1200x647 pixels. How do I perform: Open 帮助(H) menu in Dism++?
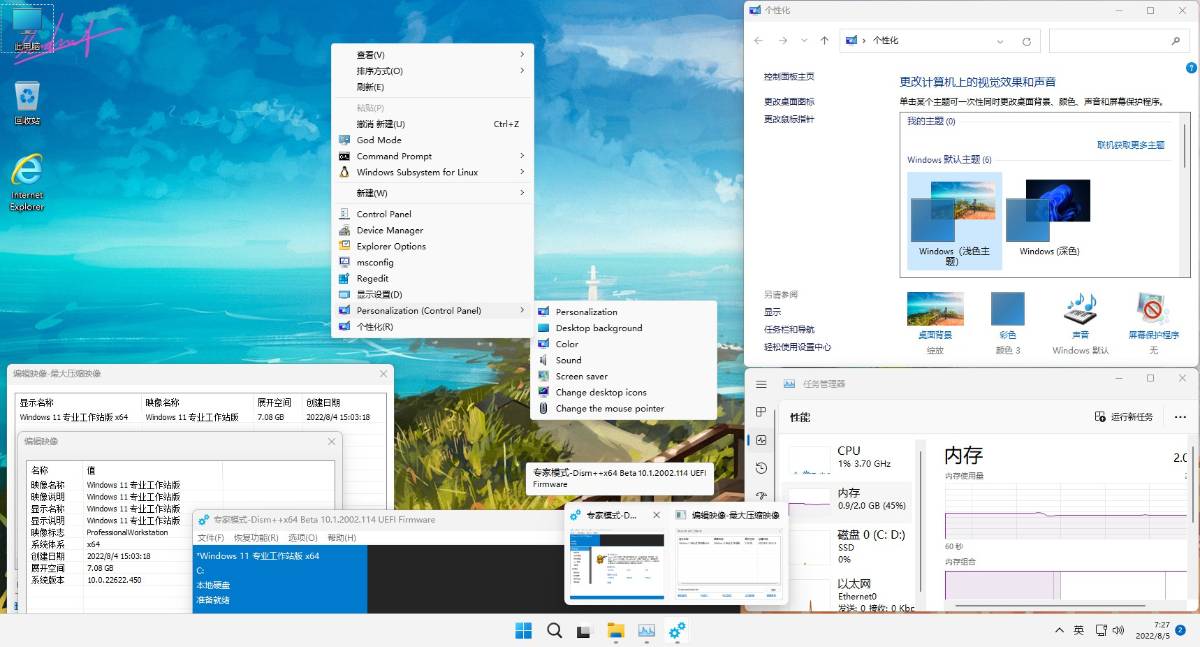pos(342,538)
